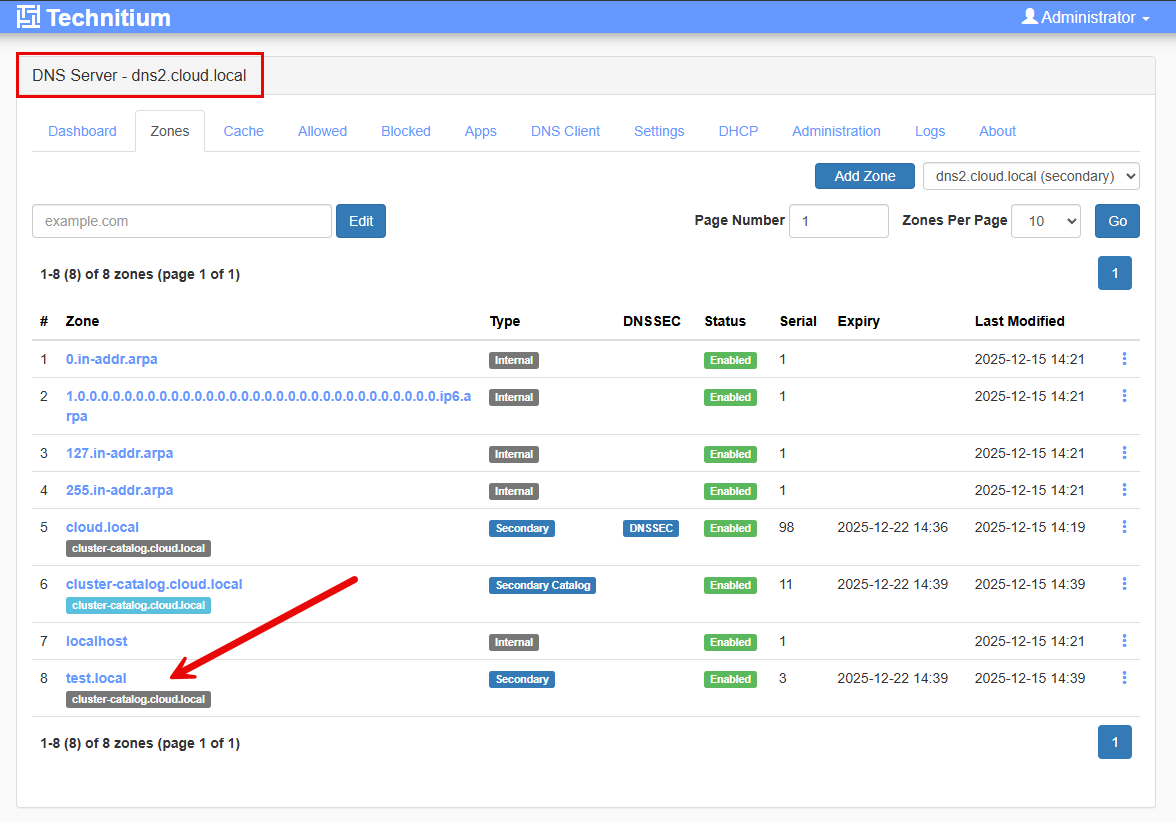The image size is (1176, 822).
Task: Open options menu for cluster-catalog.cloud.local zone
Action: tap(1124, 584)
